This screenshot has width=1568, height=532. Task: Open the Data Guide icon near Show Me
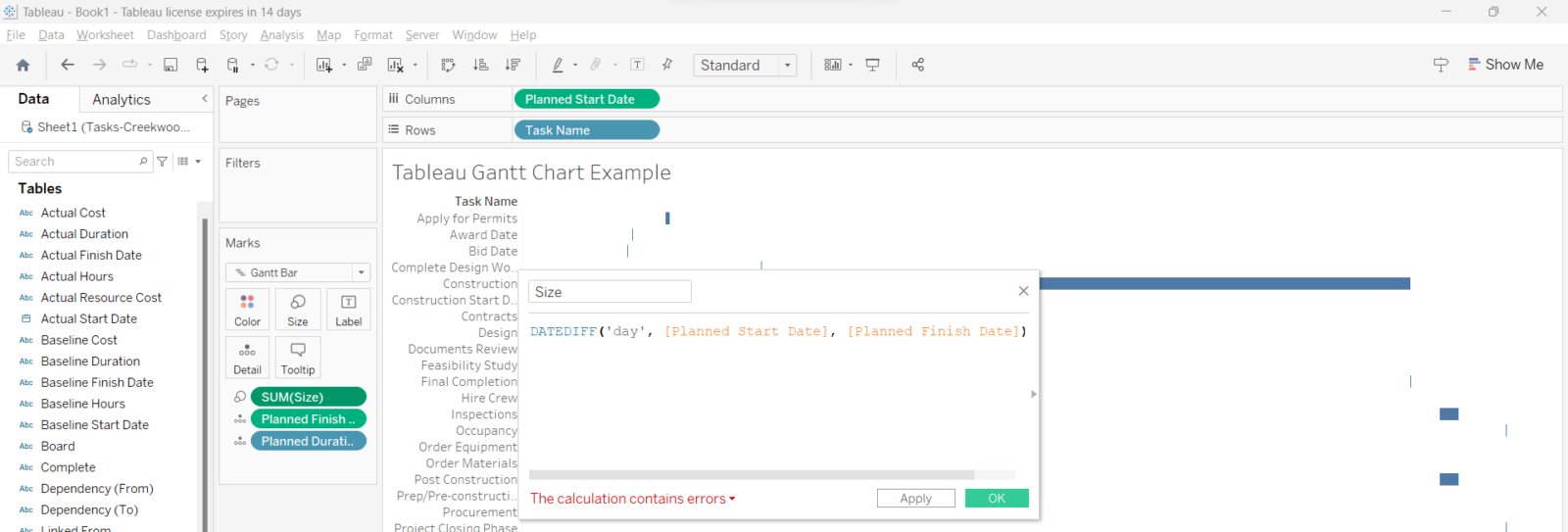click(x=1441, y=65)
